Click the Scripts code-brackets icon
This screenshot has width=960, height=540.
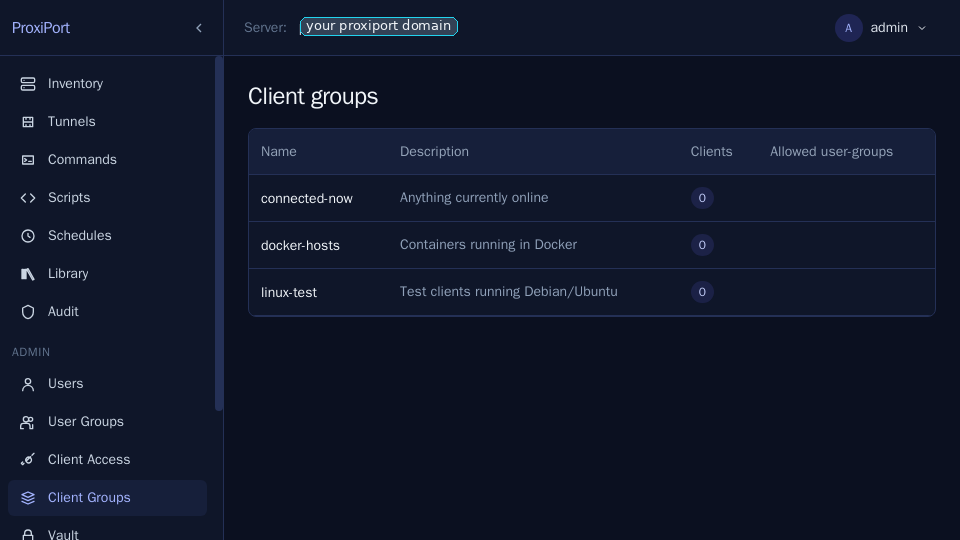pos(28,198)
